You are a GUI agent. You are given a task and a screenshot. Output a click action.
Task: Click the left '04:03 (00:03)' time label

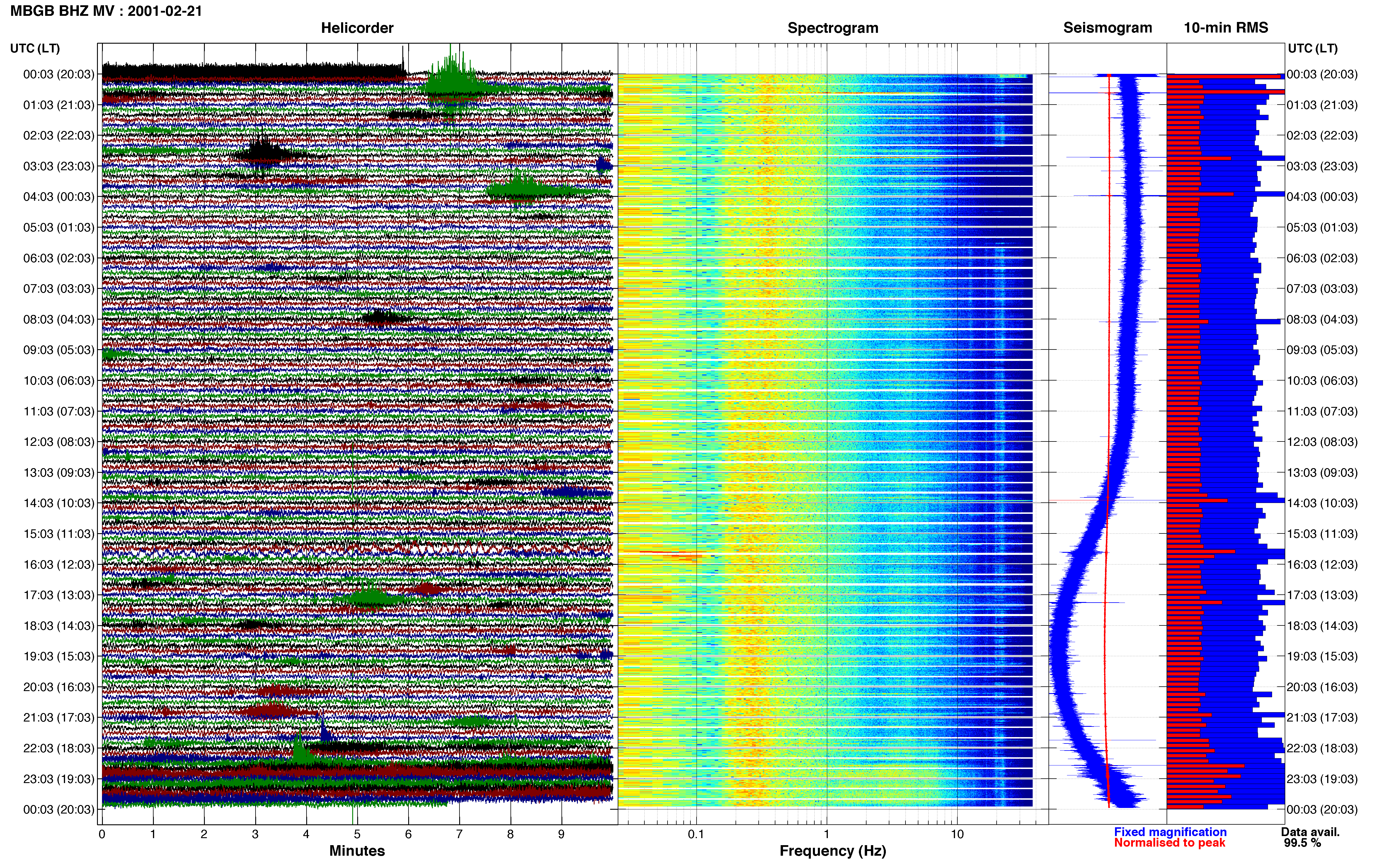pos(59,197)
